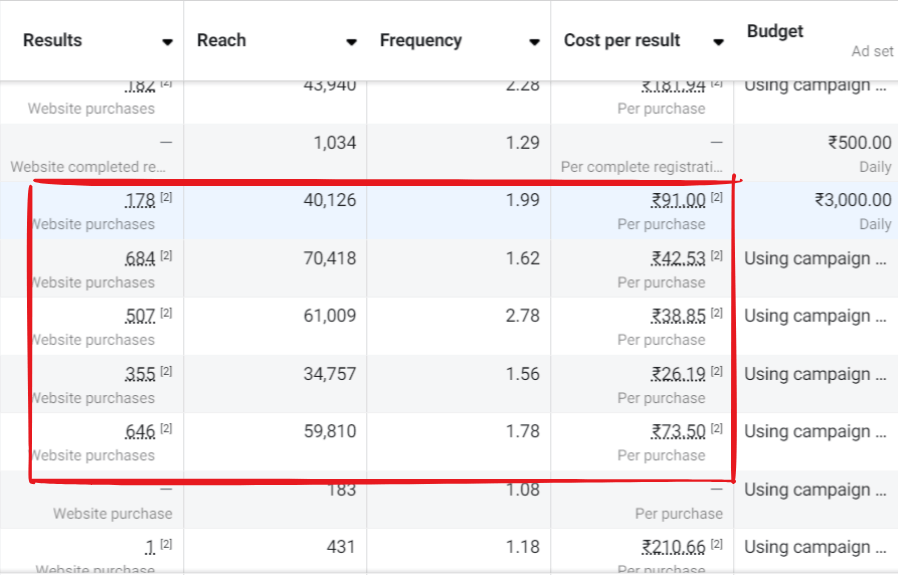
Task: Open the ₹26.19 cost per purchase
Action: (x=678, y=375)
